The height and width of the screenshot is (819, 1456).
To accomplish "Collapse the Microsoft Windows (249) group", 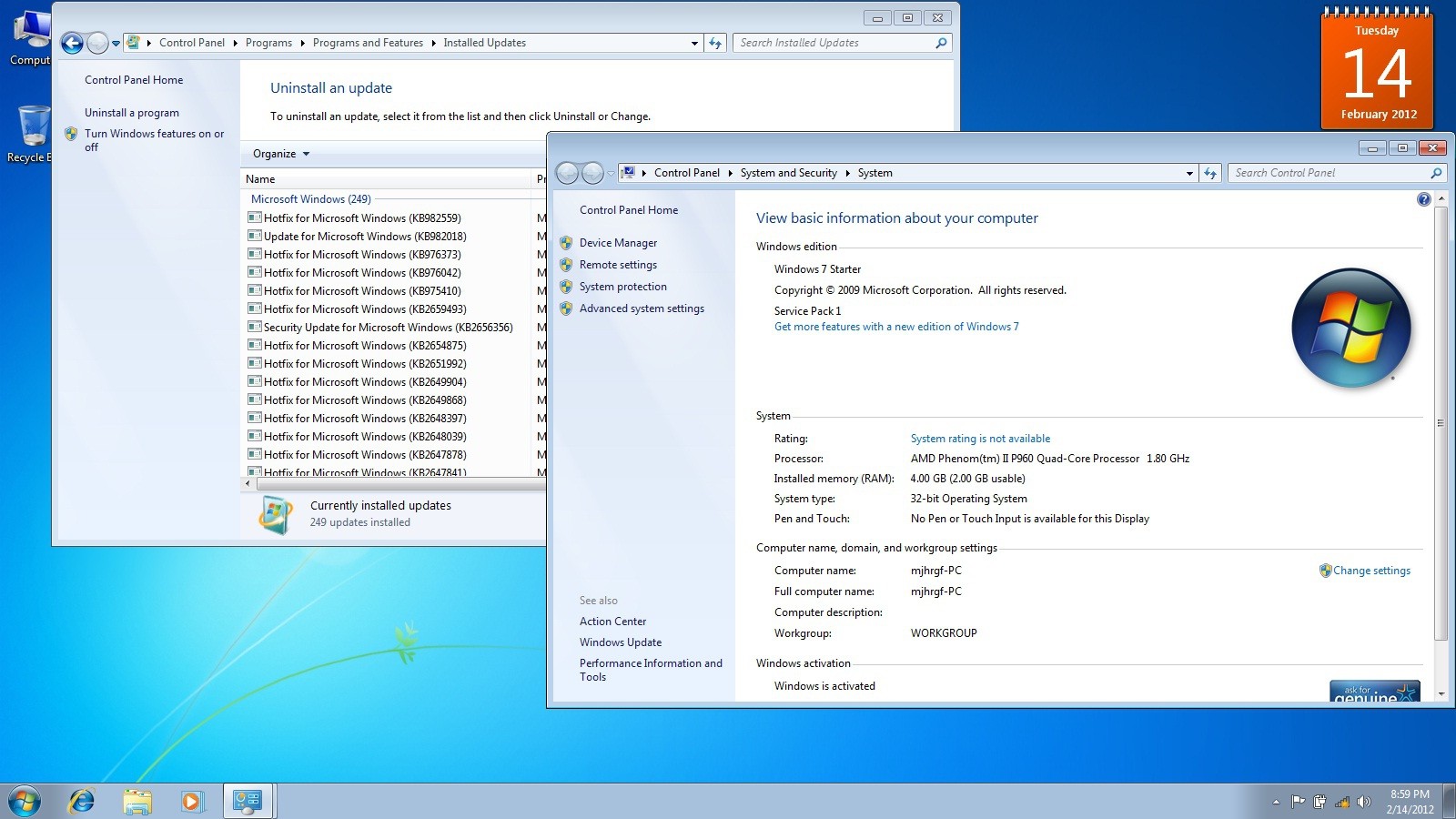I will pyautogui.click(x=310, y=199).
